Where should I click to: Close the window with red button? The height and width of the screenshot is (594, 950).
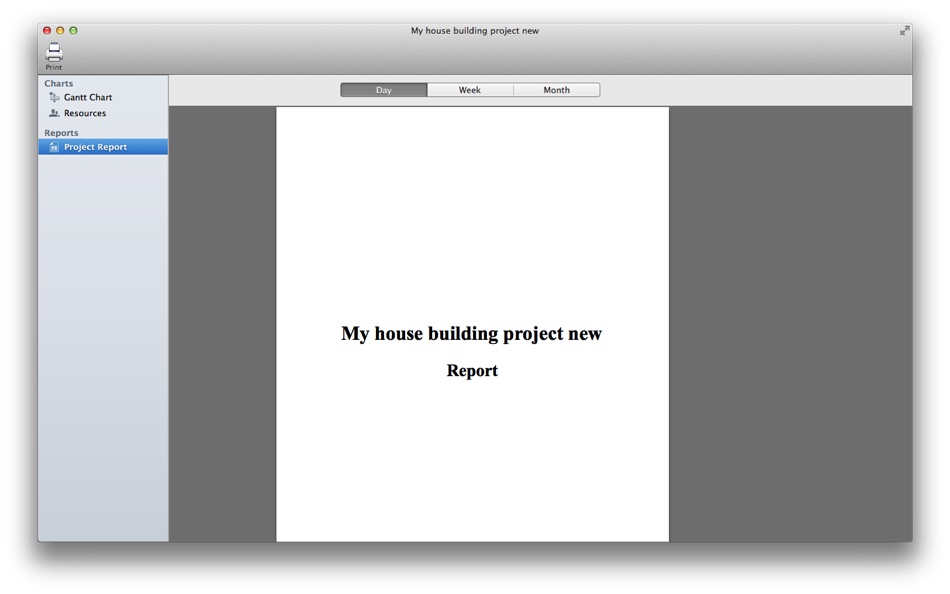pyautogui.click(x=47, y=30)
